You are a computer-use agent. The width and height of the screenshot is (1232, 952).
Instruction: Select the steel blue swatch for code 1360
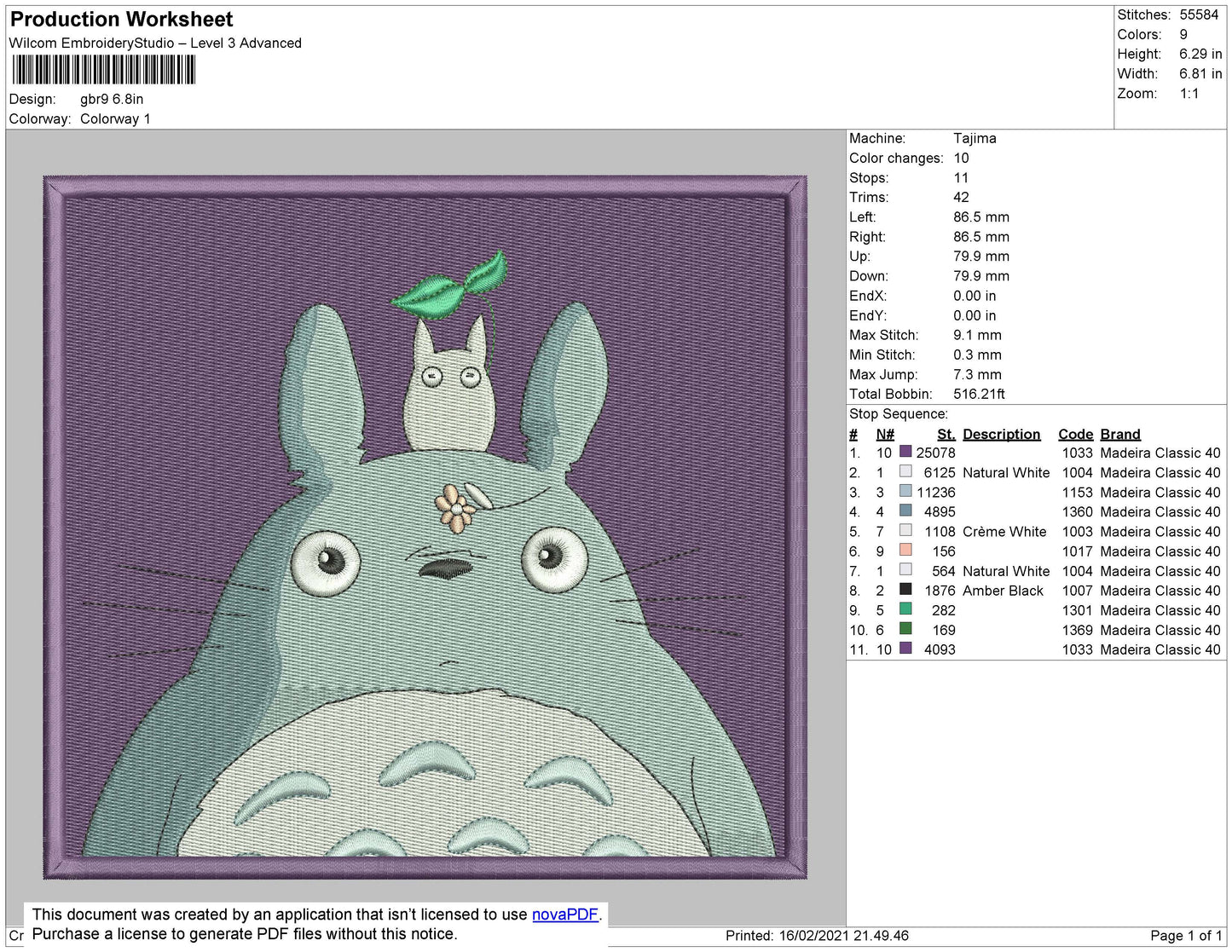coord(905,511)
